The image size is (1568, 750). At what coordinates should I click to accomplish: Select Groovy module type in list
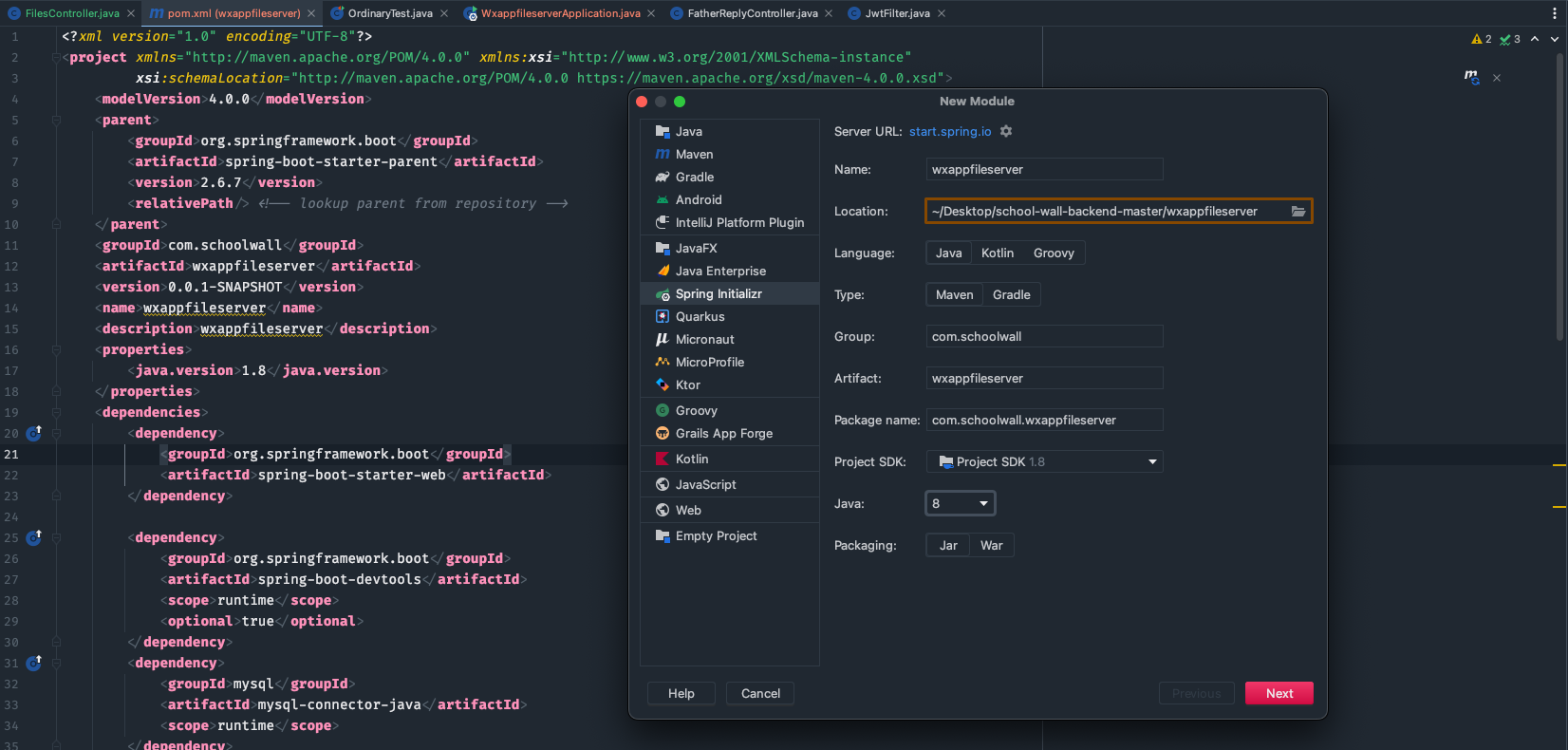(x=729, y=410)
